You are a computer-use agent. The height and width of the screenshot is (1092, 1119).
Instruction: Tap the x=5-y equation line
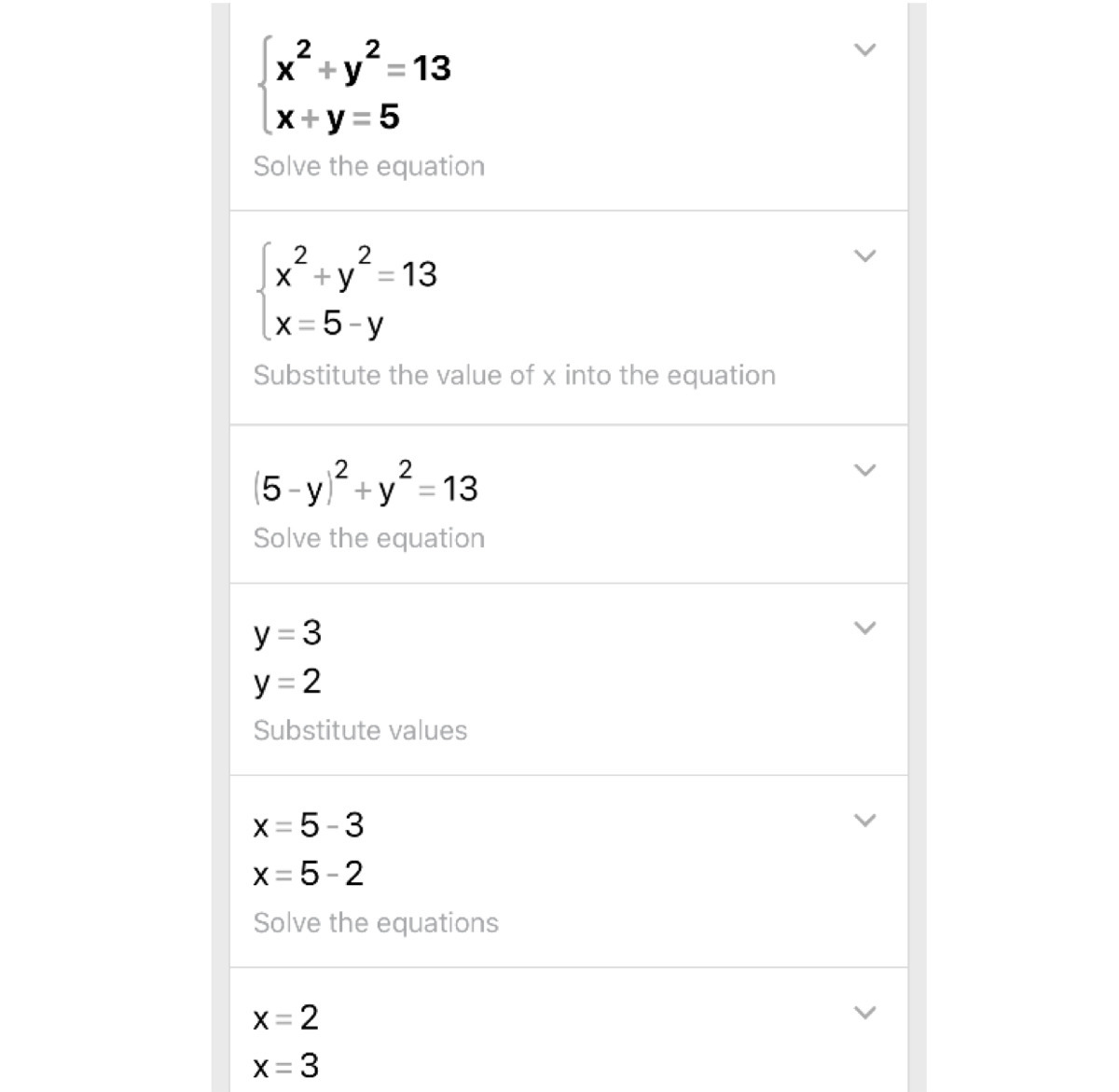[329, 325]
